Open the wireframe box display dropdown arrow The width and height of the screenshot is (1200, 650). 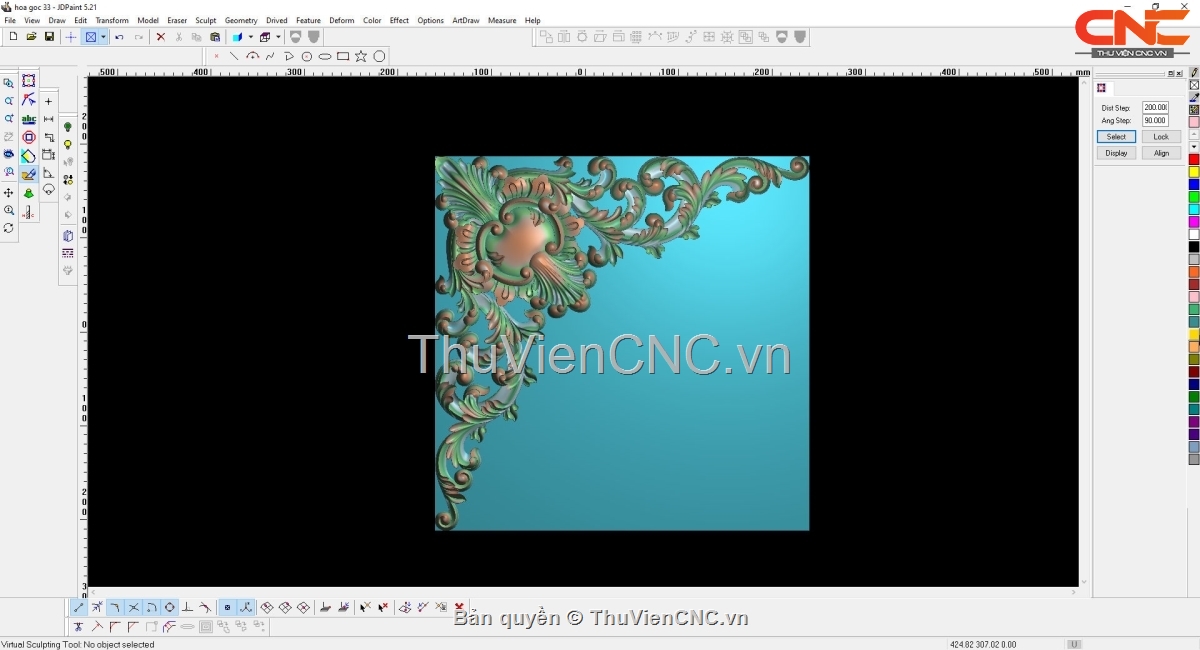278,37
